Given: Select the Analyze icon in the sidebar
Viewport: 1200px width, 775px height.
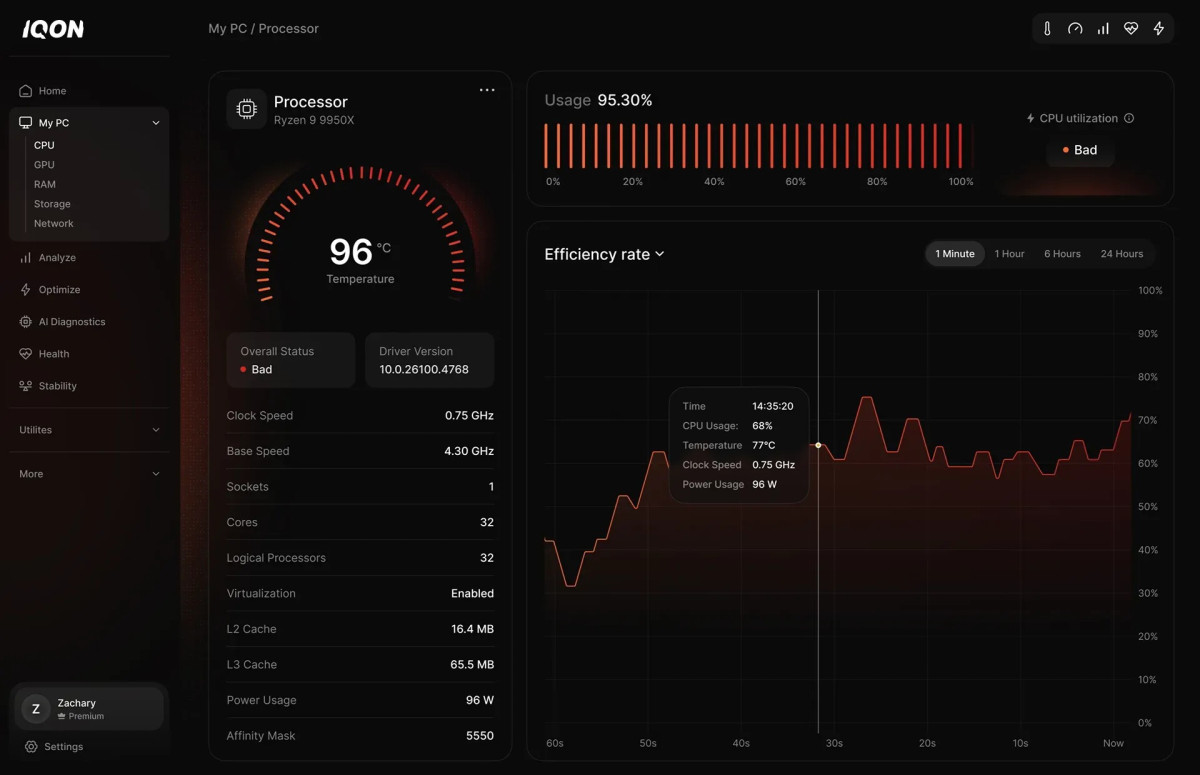Looking at the screenshot, I should pyautogui.click(x=25, y=257).
